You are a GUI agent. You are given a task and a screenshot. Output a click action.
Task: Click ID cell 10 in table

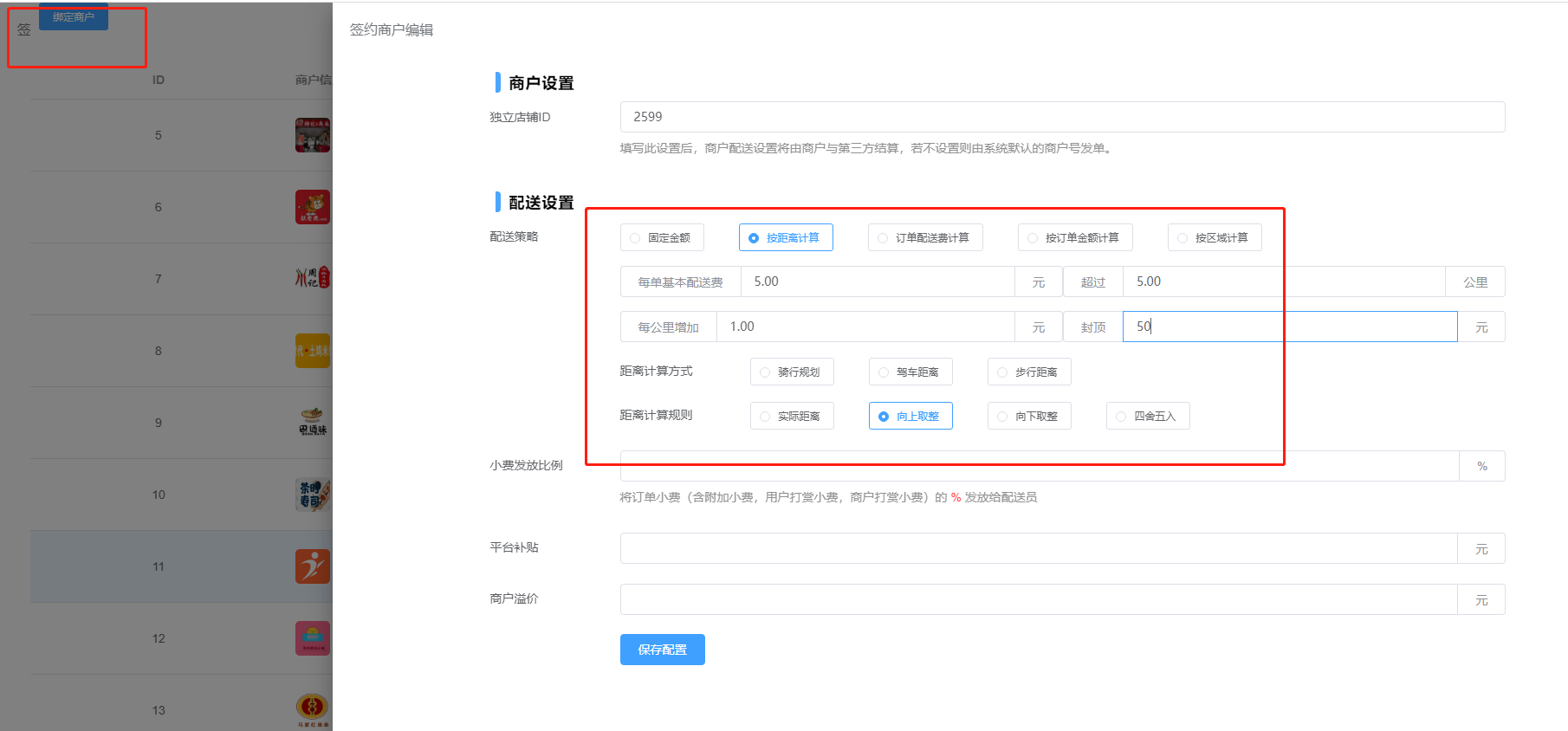(x=159, y=495)
